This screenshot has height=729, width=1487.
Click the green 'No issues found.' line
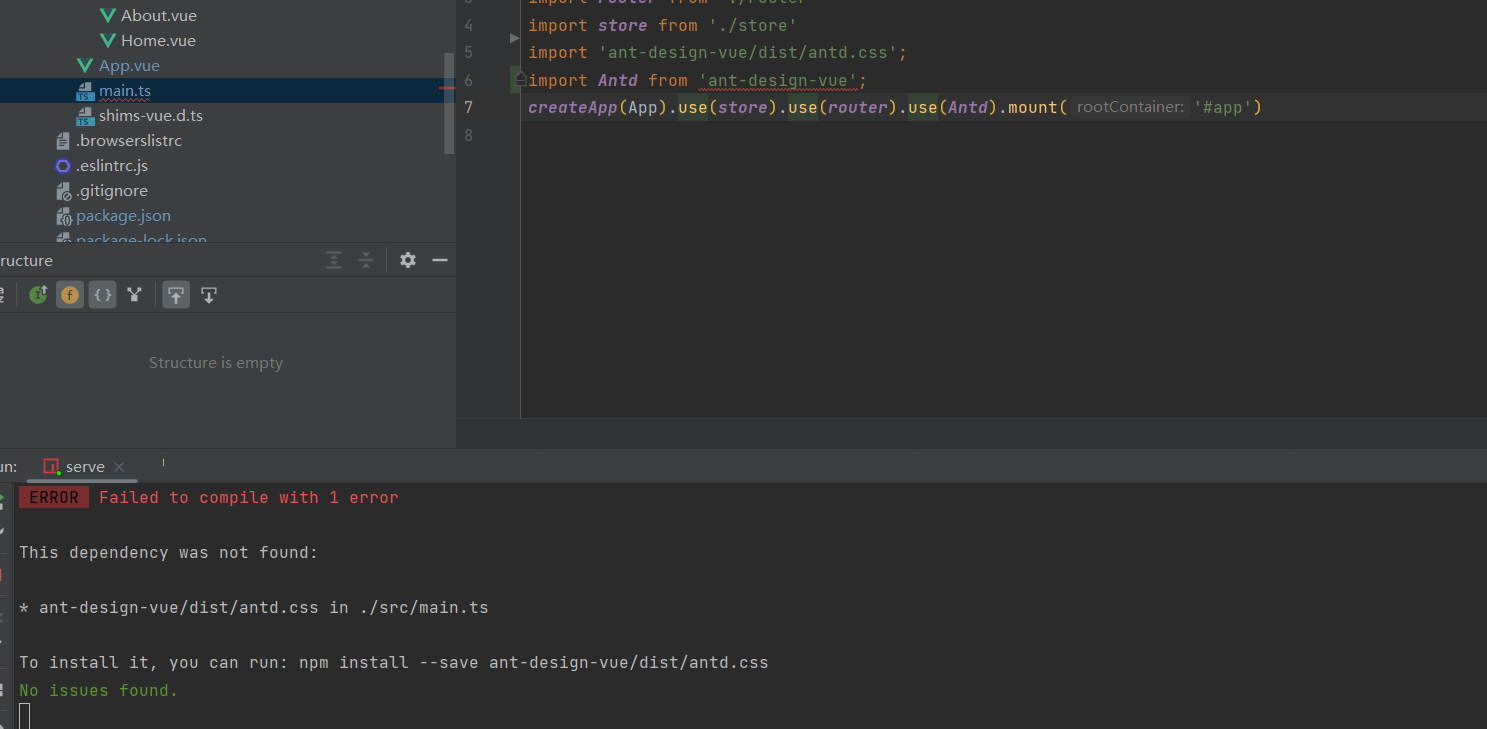click(x=98, y=690)
